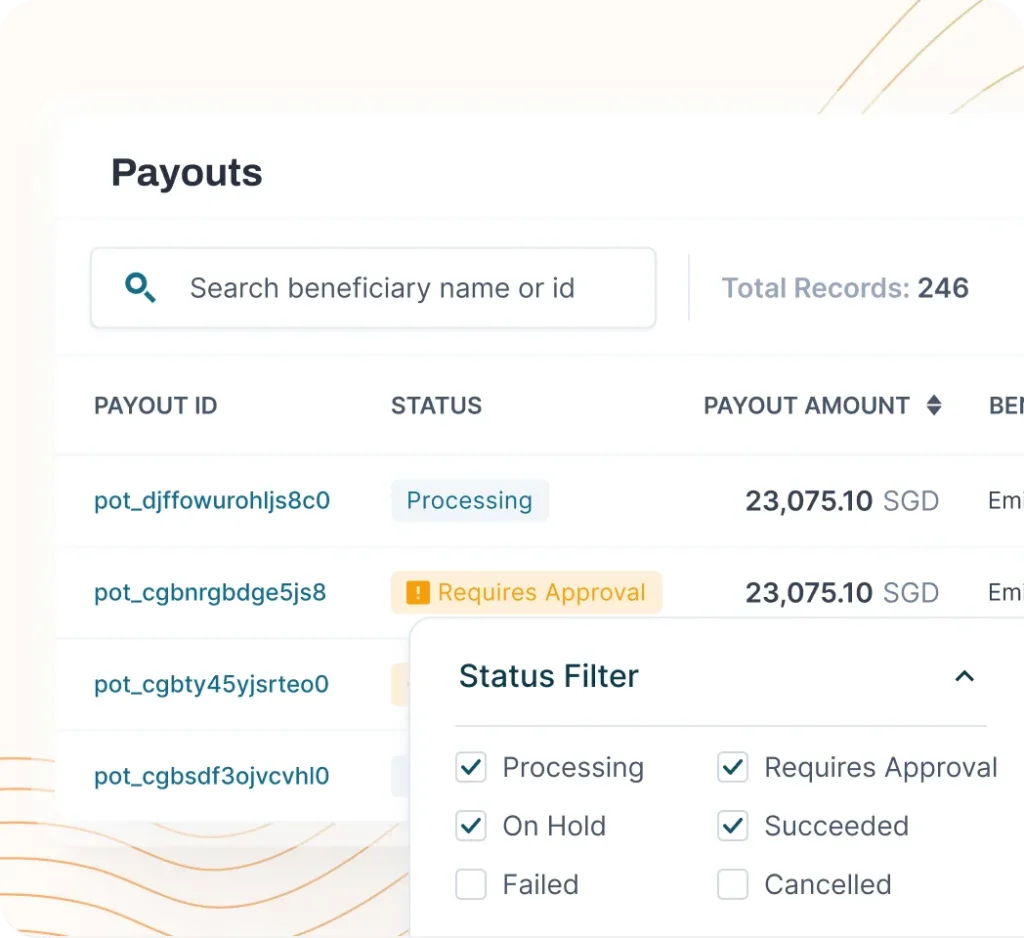
Task: Click the Payout ID column header
Action: tap(155, 405)
